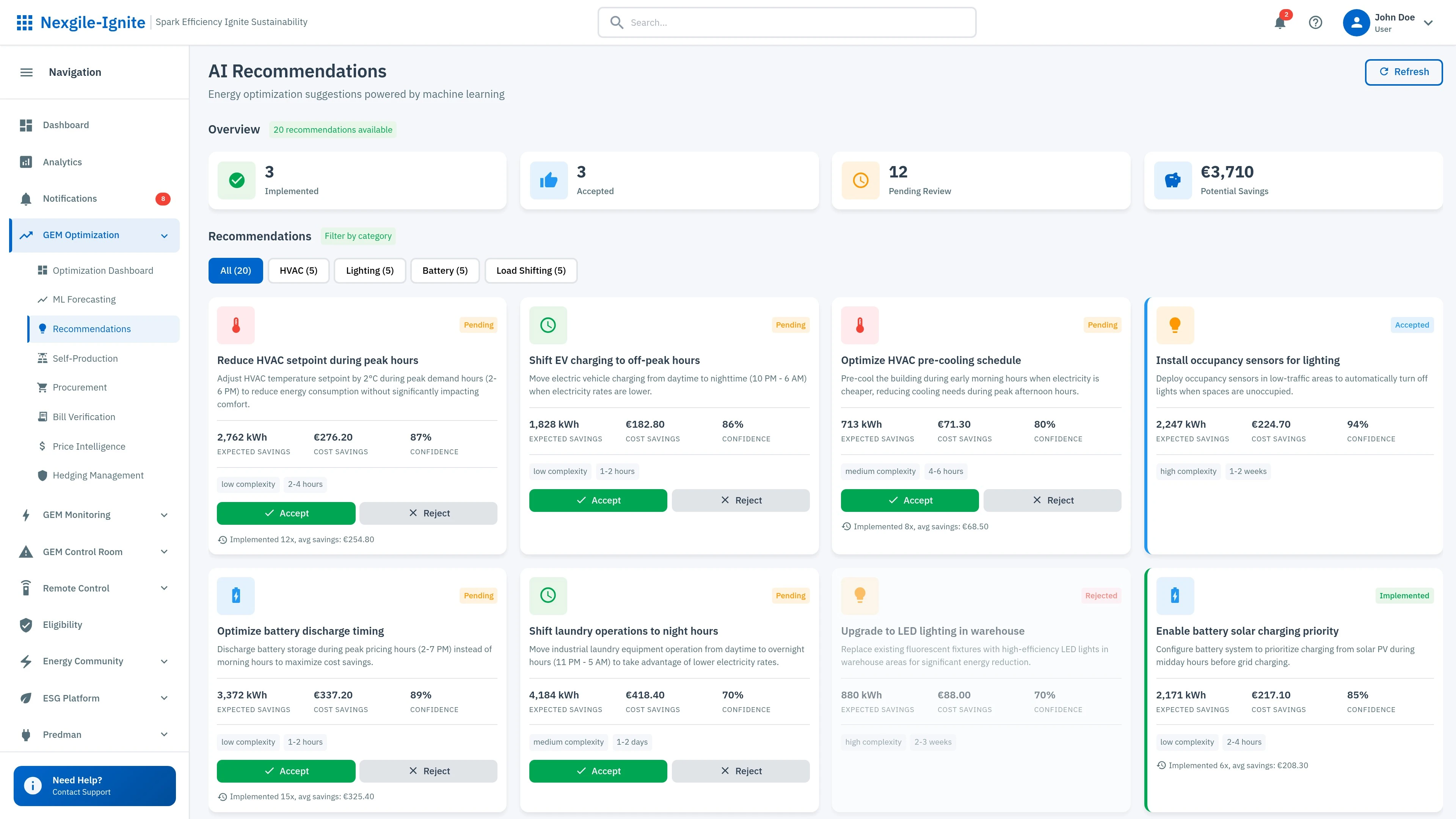Select the Bill Verification sidebar icon

pyautogui.click(x=42, y=417)
